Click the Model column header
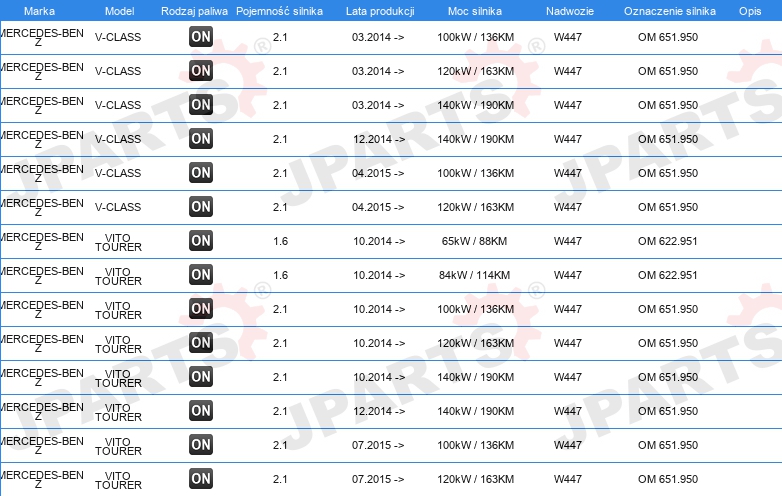The width and height of the screenshot is (782, 496). pyautogui.click(x=119, y=11)
